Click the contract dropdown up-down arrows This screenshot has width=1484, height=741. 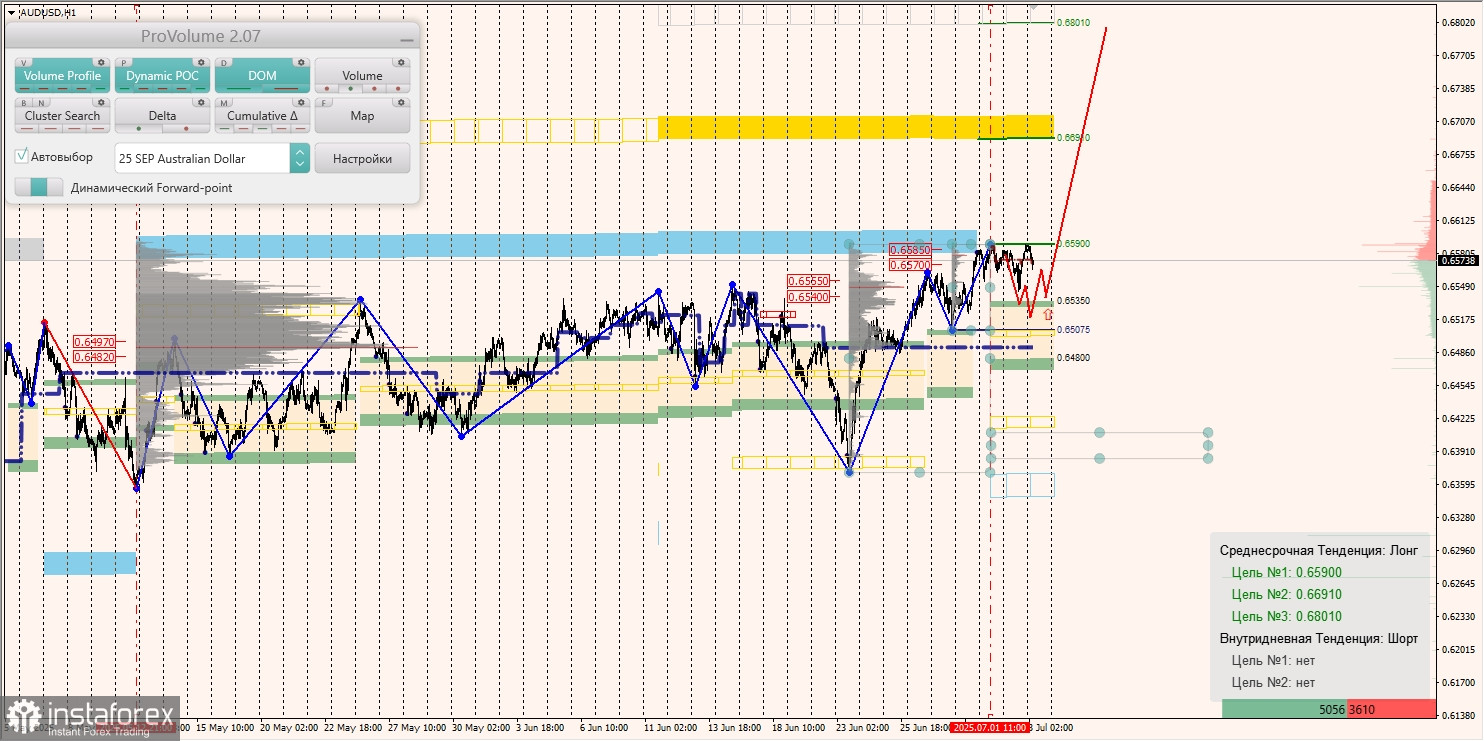[x=299, y=158]
